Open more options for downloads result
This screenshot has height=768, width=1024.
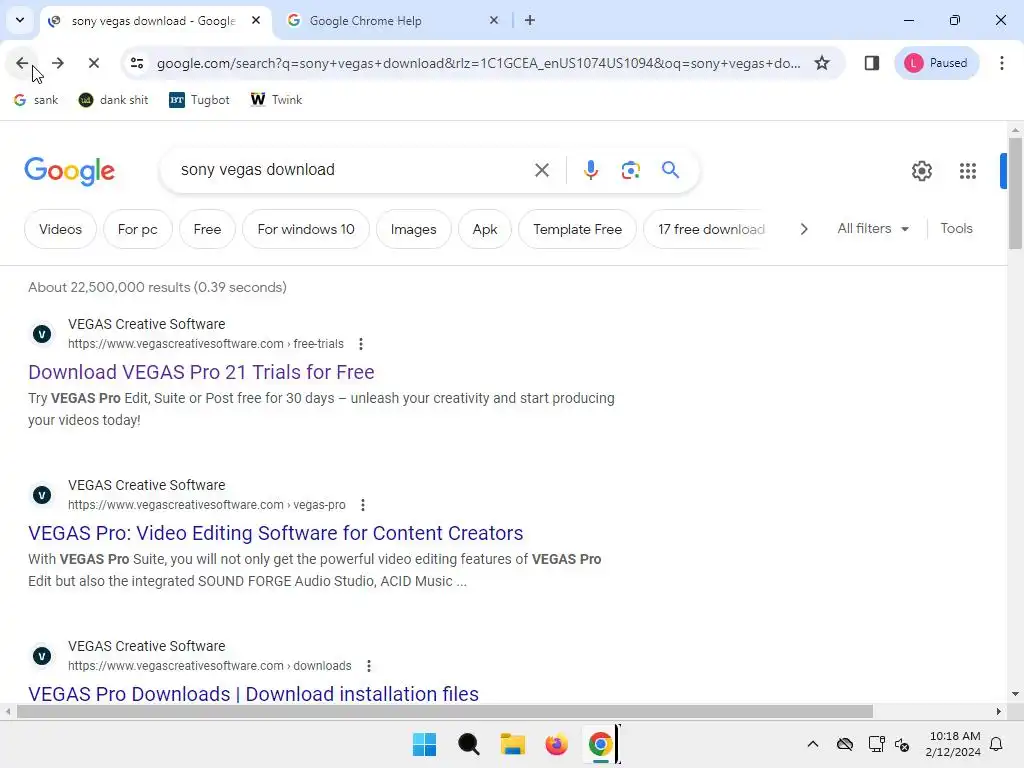click(x=368, y=666)
